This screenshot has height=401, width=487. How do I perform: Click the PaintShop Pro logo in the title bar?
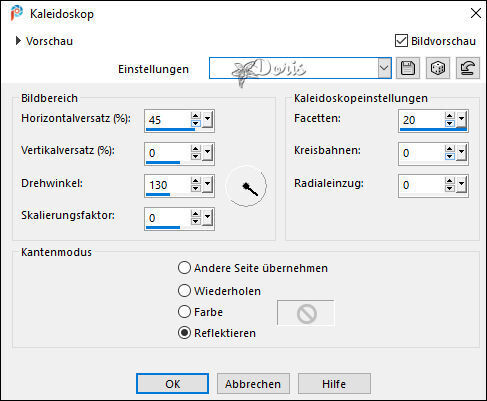point(16,13)
